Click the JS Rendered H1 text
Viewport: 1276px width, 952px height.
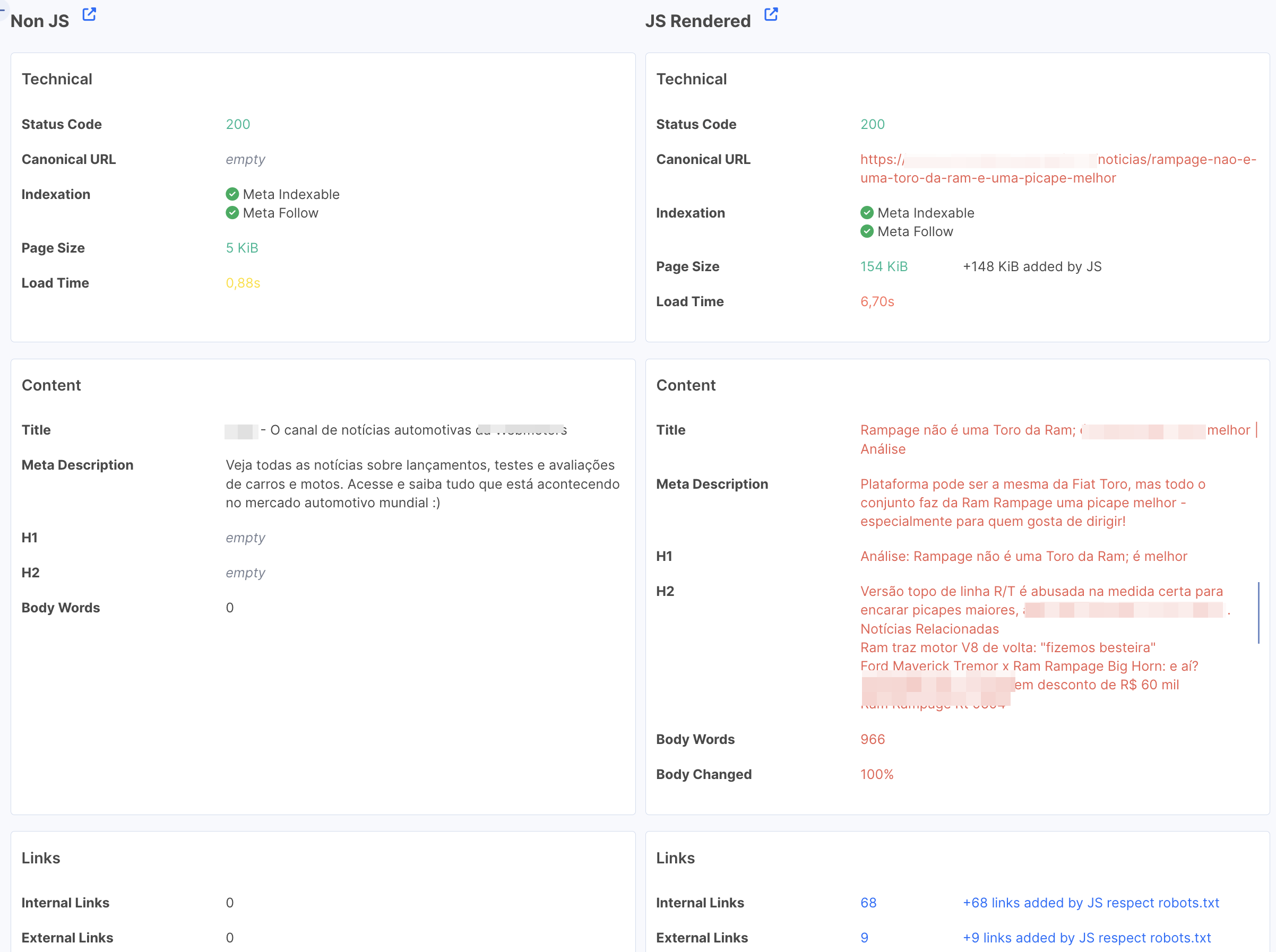(1023, 556)
